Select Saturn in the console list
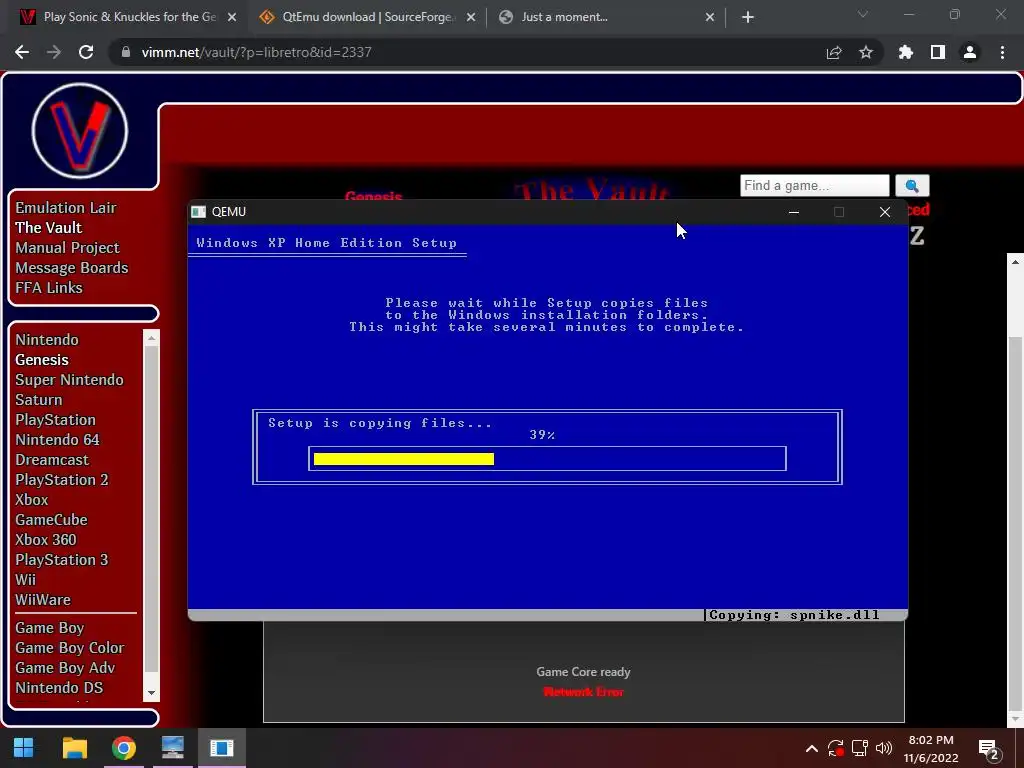The image size is (1024, 768). 39,400
